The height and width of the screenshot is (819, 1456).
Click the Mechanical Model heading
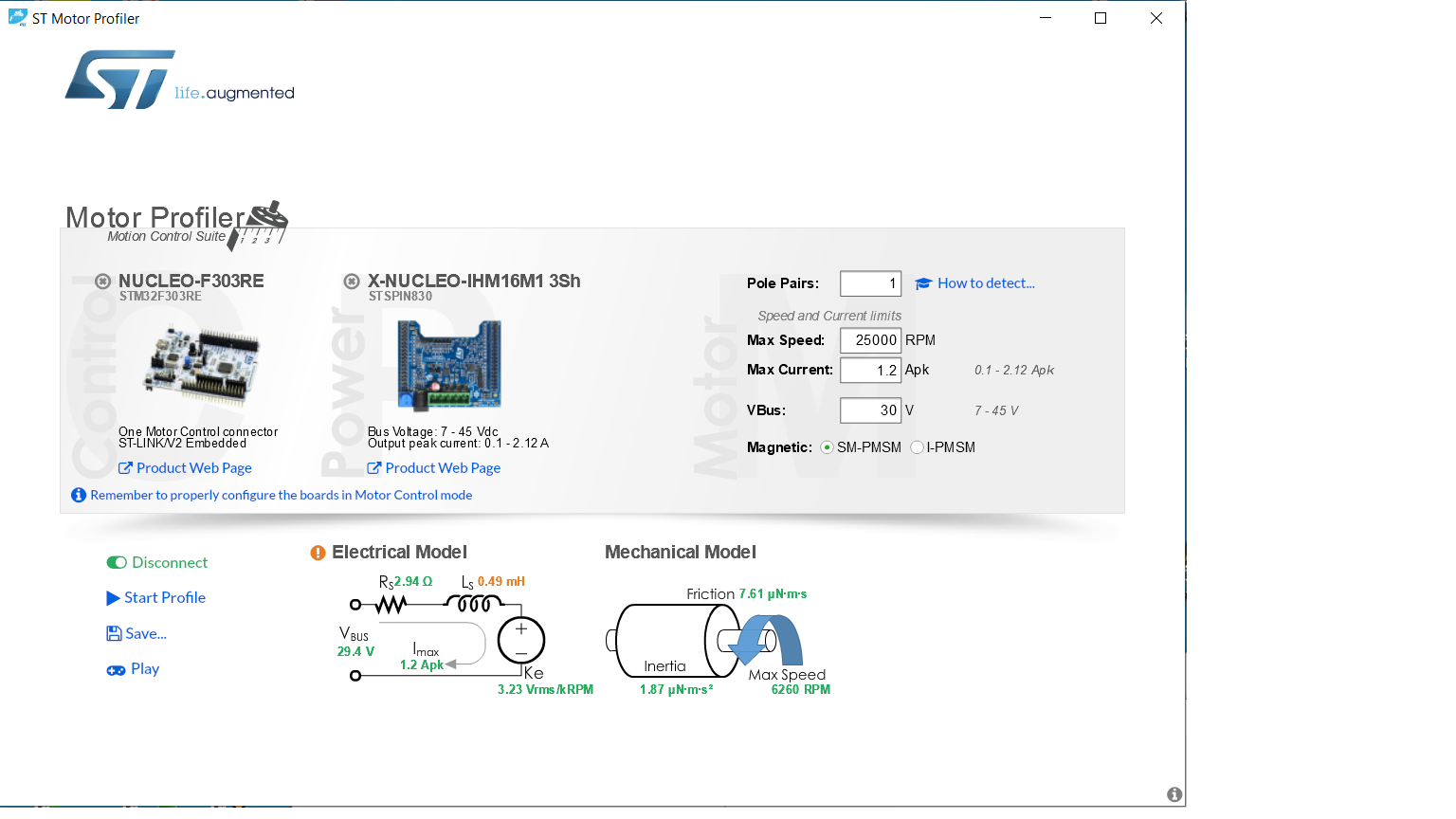[681, 553]
